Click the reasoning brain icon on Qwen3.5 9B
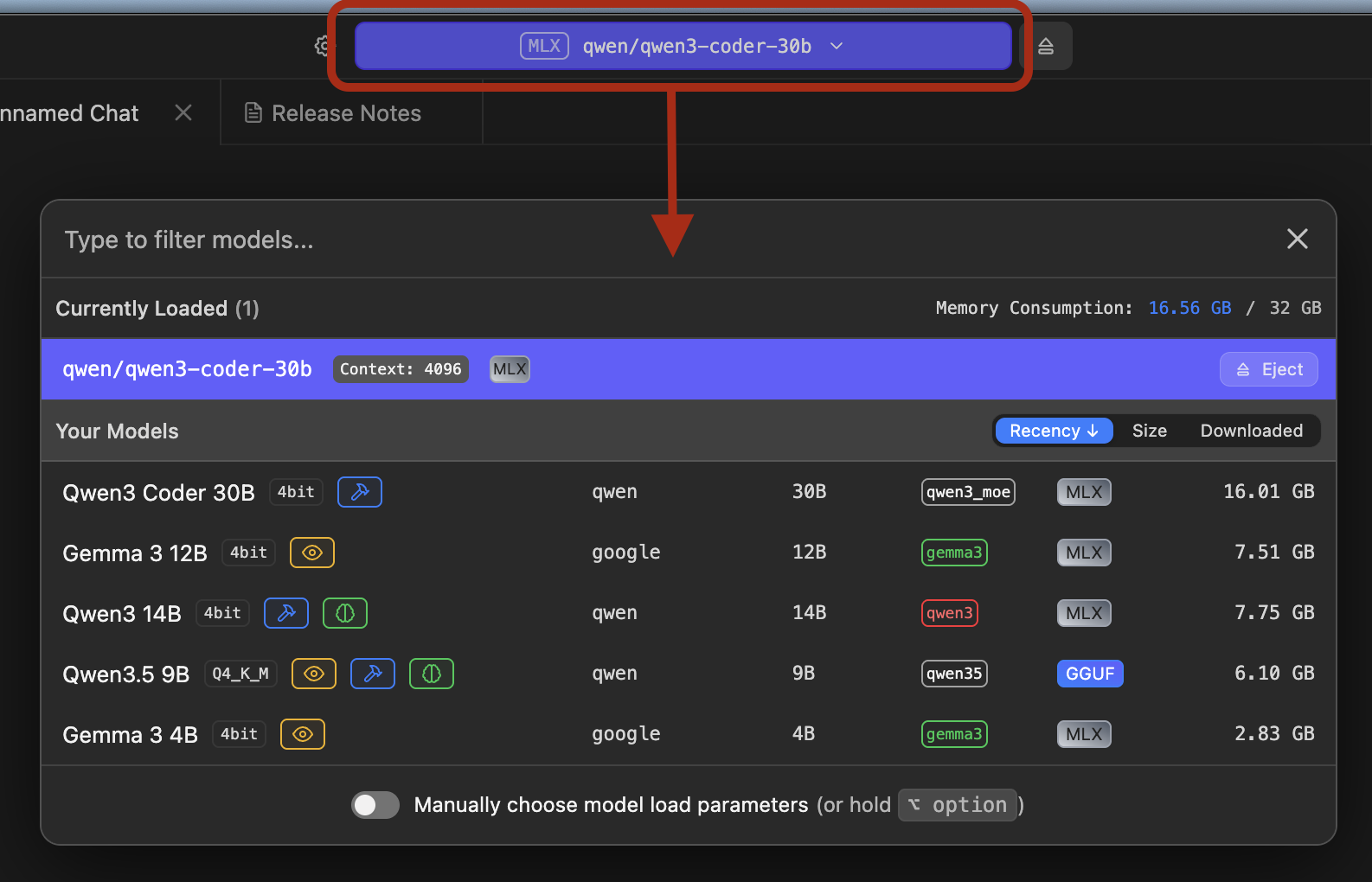The image size is (1372, 882). tap(432, 674)
